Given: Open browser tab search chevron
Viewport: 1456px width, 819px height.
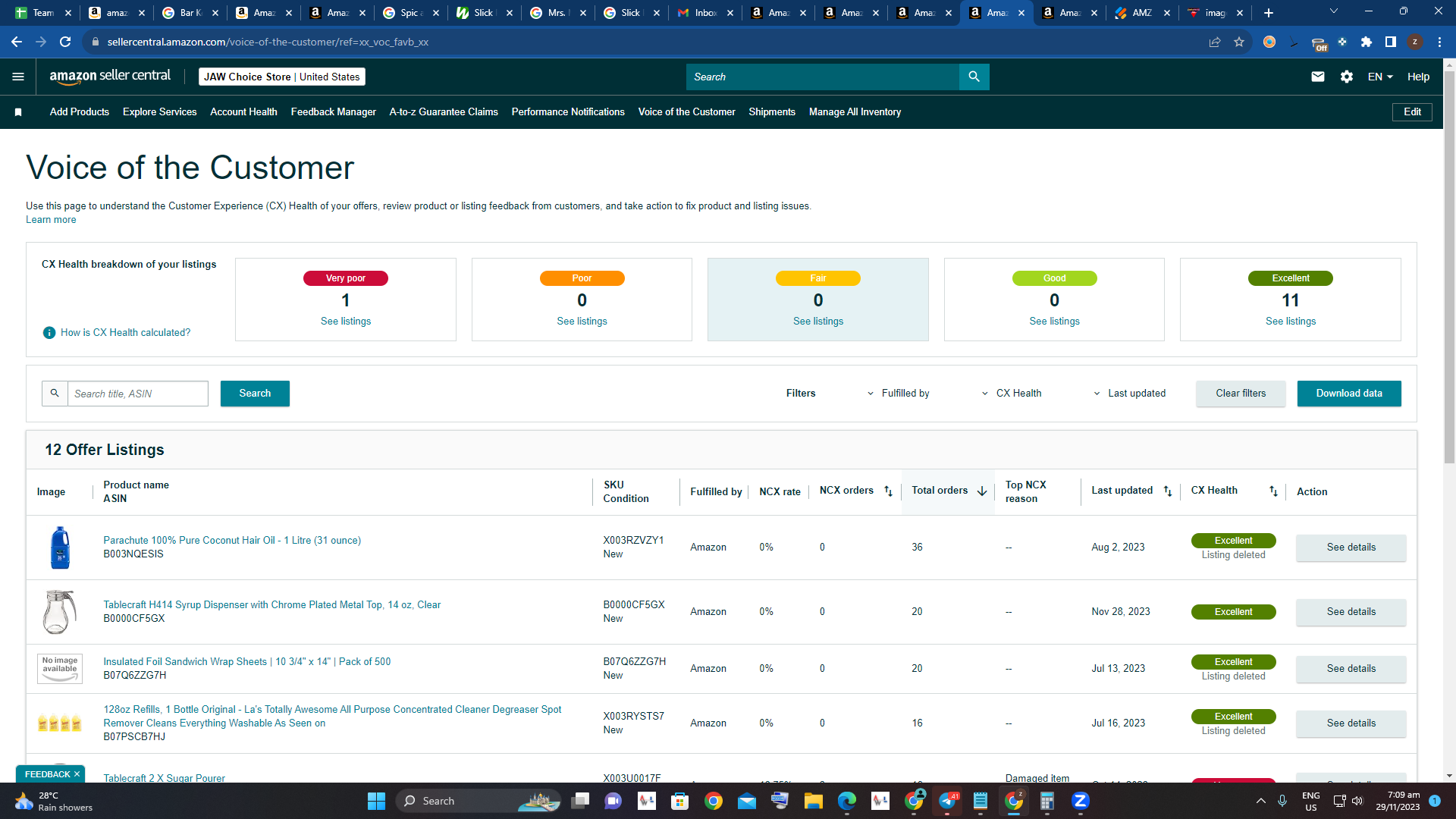Looking at the screenshot, I should pyautogui.click(x=1333, y=11).
